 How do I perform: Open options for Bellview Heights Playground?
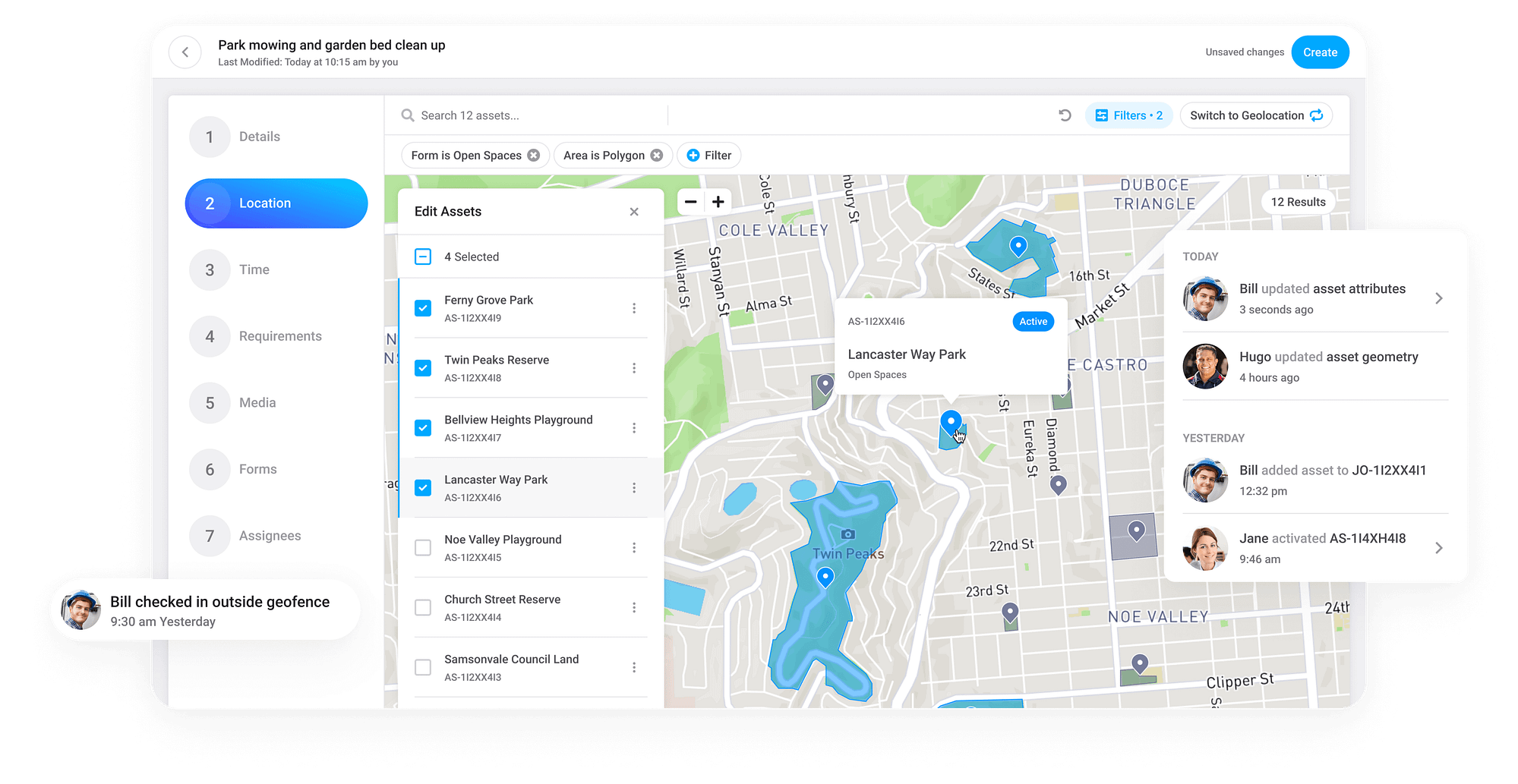coord(634,428)
